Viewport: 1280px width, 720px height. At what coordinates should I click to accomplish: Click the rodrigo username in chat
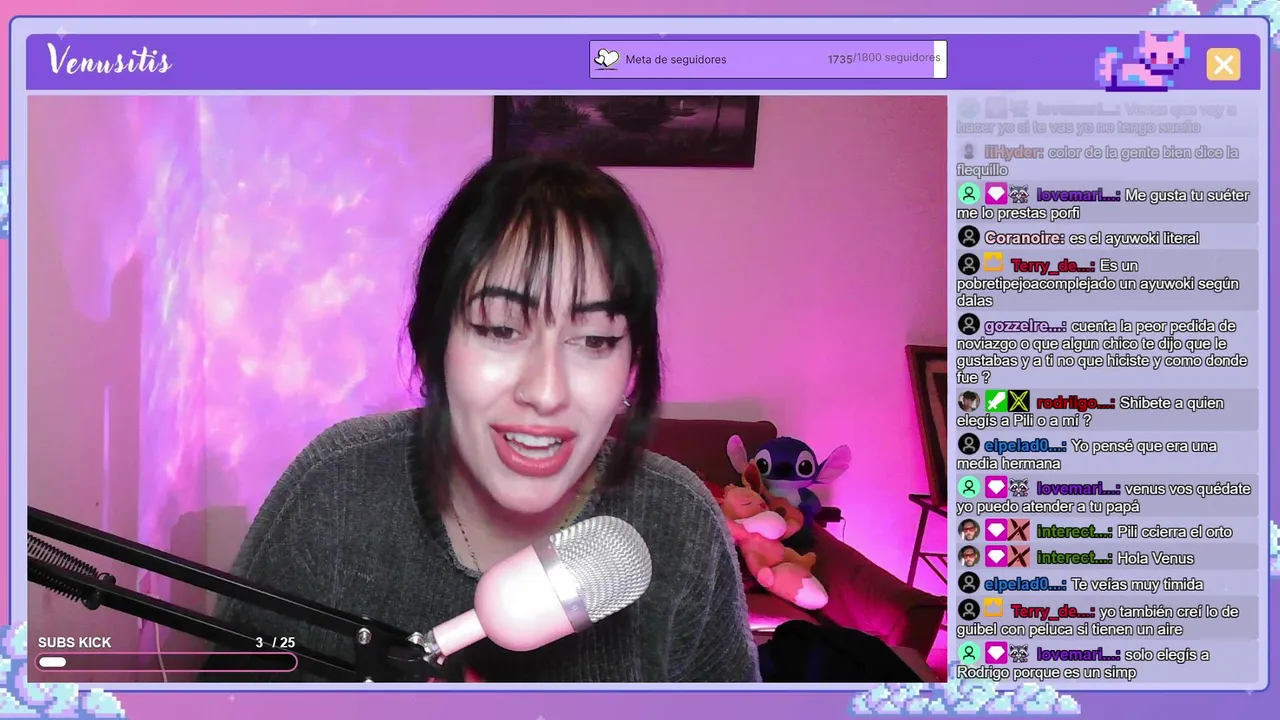1075,403
